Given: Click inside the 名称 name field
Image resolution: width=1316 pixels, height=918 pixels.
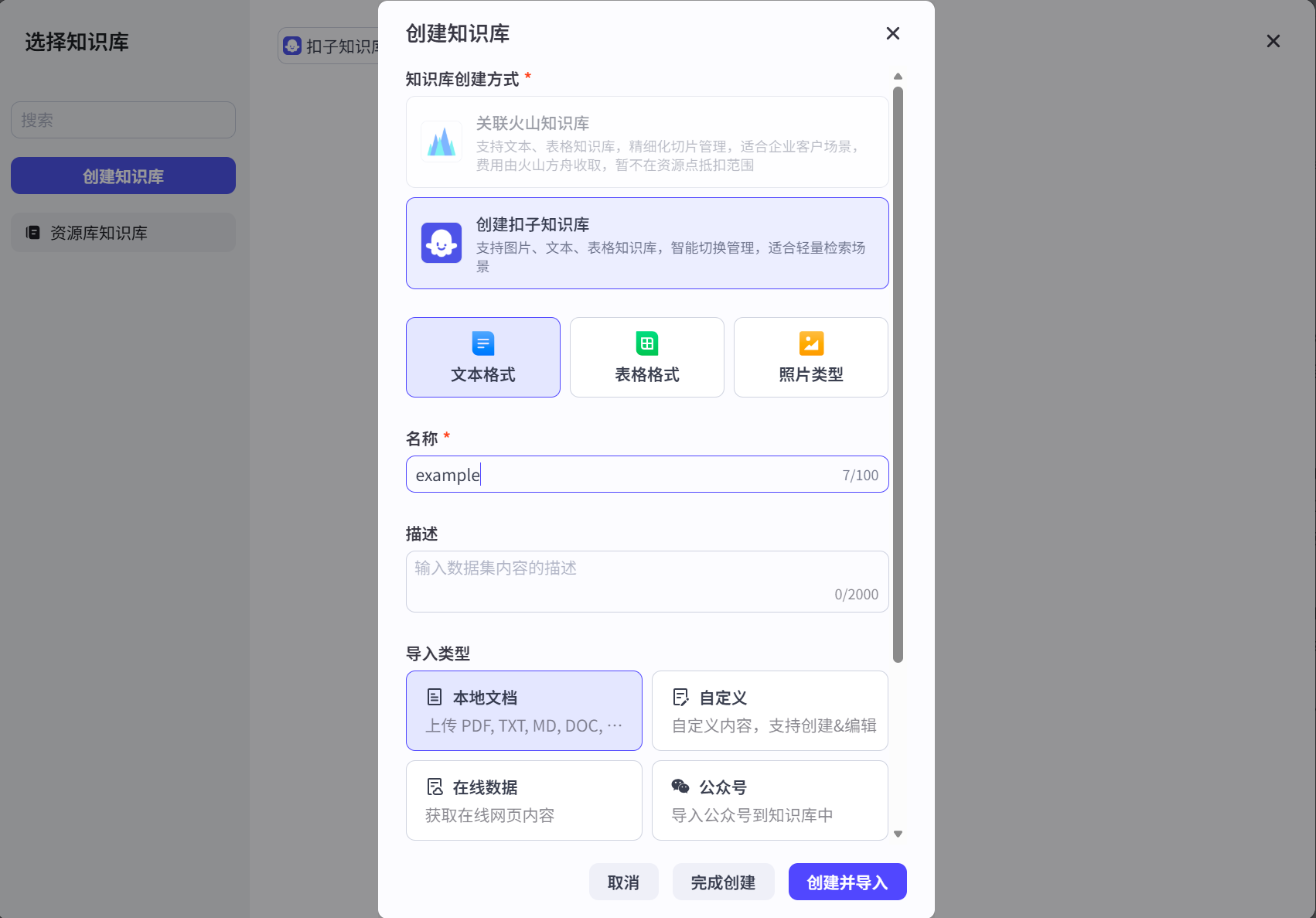Looking at the screenshot, I should point(619,474).
